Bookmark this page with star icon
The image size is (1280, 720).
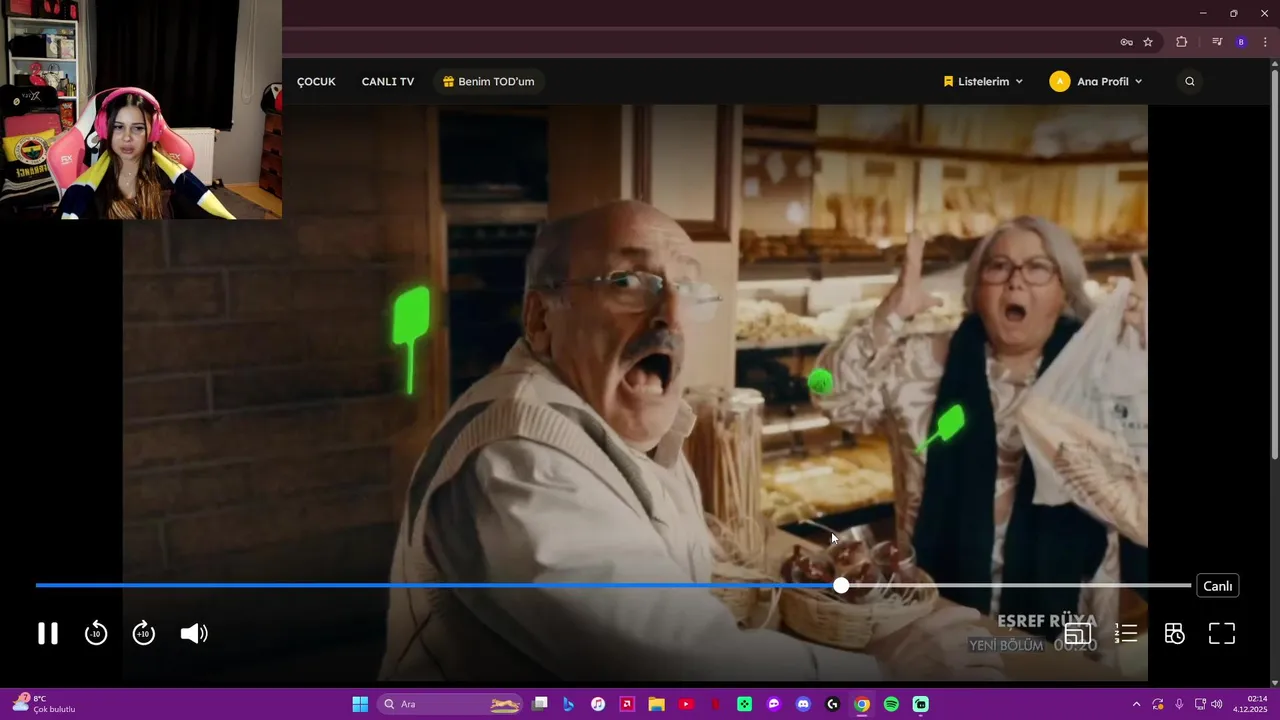[1148, 42]
